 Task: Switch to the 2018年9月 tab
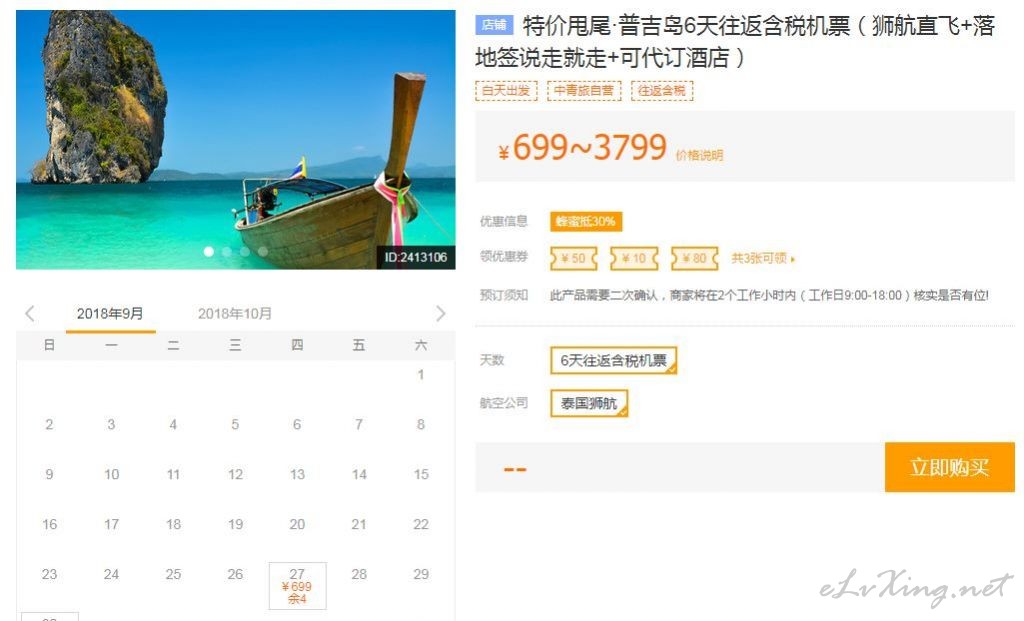coord(110,314)
